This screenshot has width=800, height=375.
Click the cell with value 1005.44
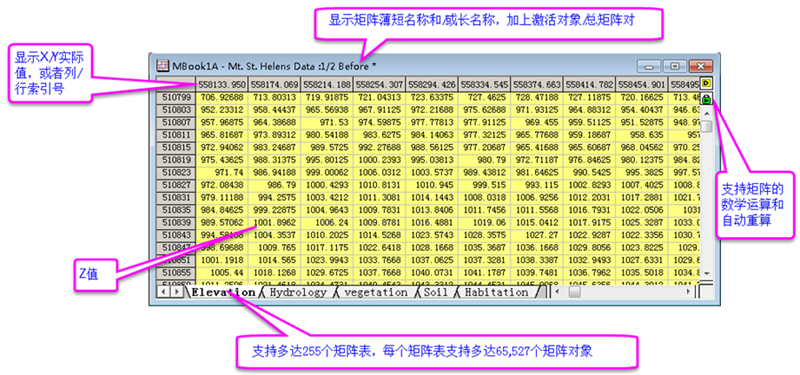click(222, 272)
